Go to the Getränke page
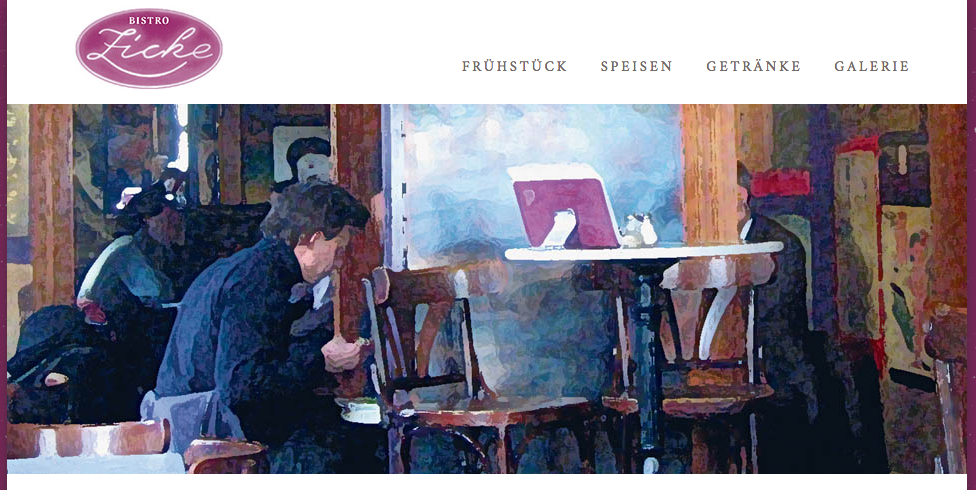Screen dimensions: 976x490 (x=754, y=66)
